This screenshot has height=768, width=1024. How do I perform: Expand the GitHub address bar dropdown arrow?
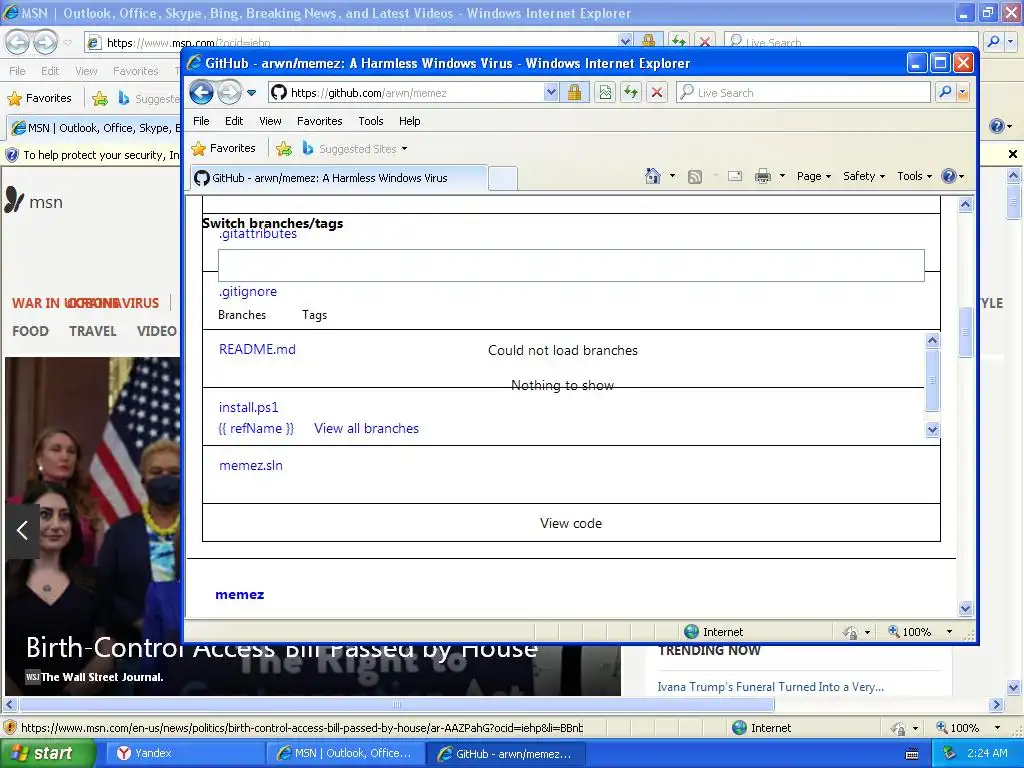point(551,93)
